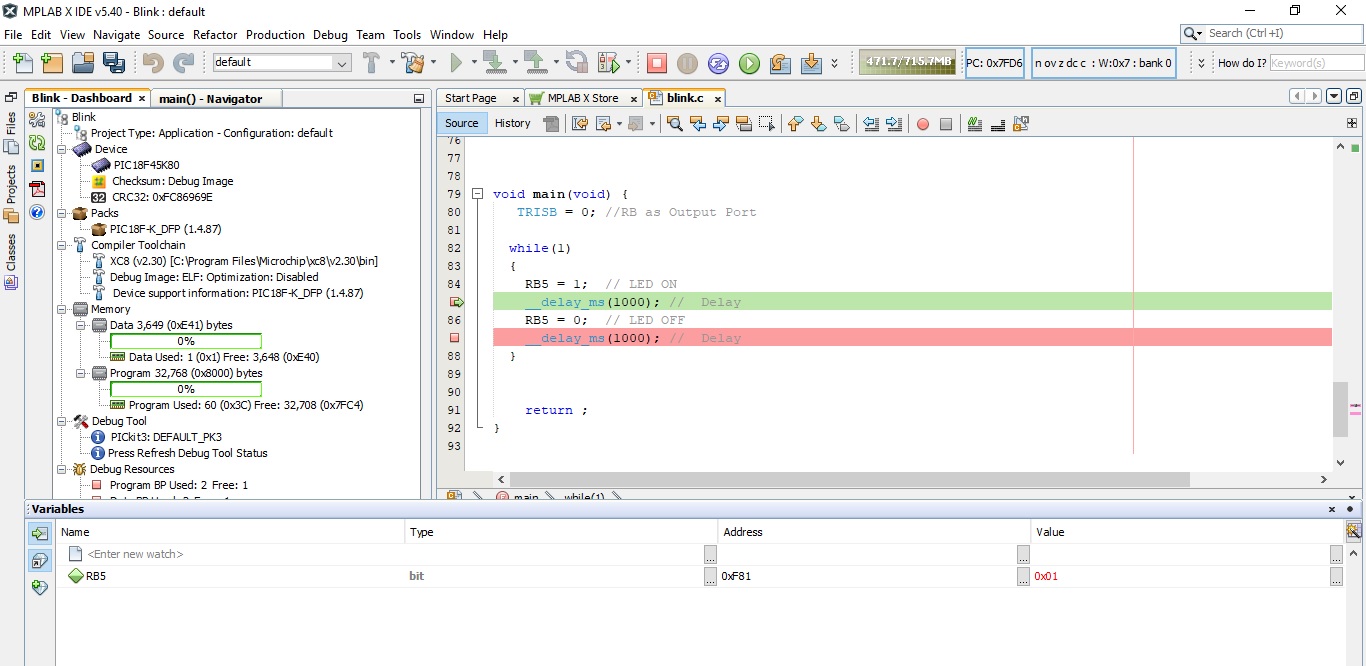Open the Window menu
Screen dimensions: 1366x666
tap(452, 35)
